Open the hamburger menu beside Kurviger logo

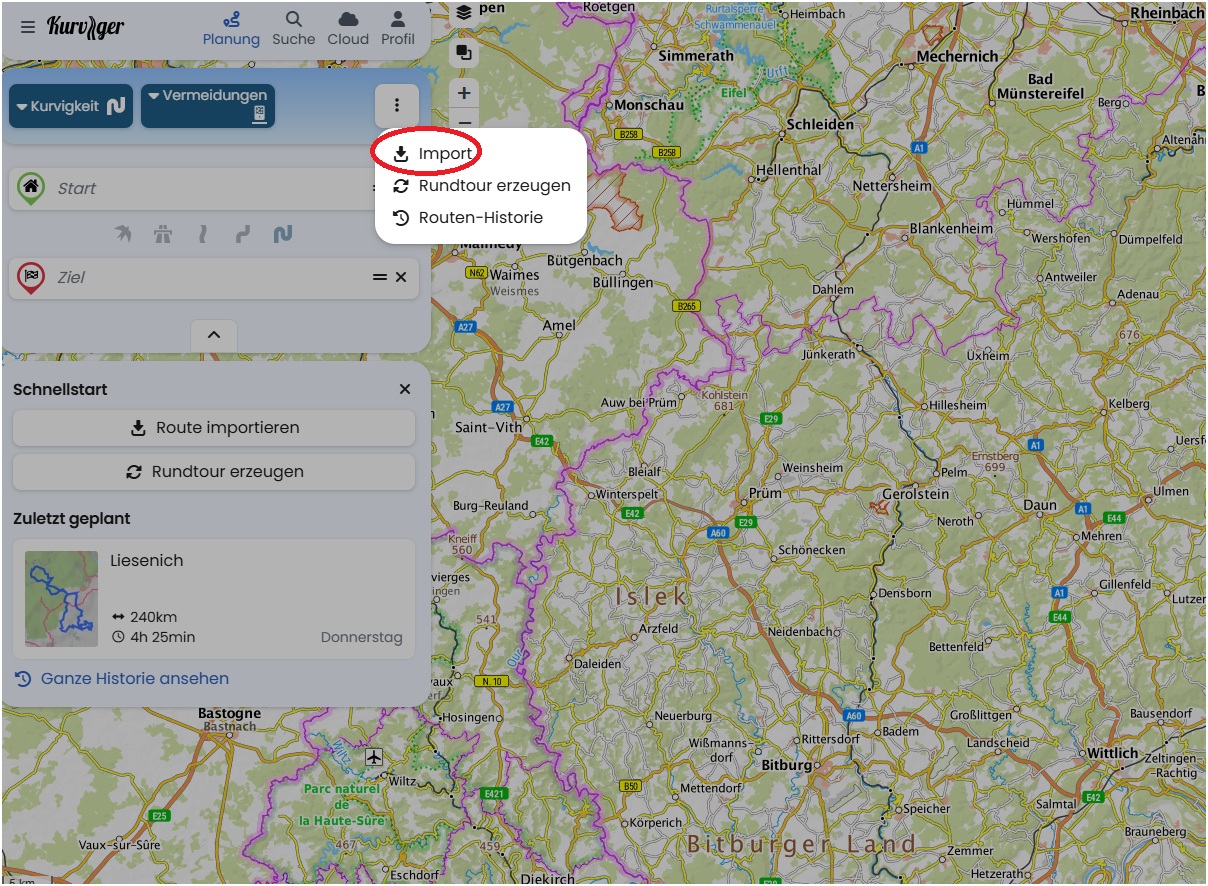27,27
